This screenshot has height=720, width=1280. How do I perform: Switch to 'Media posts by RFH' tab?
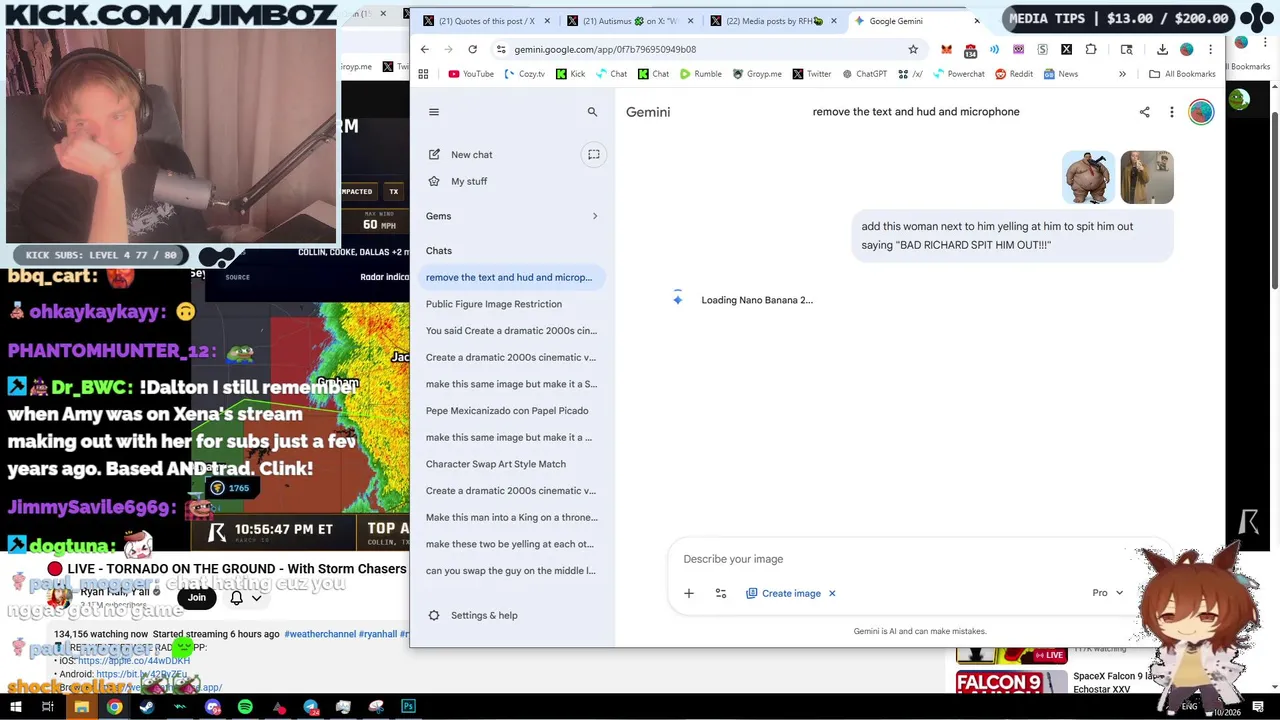(774, 21)
